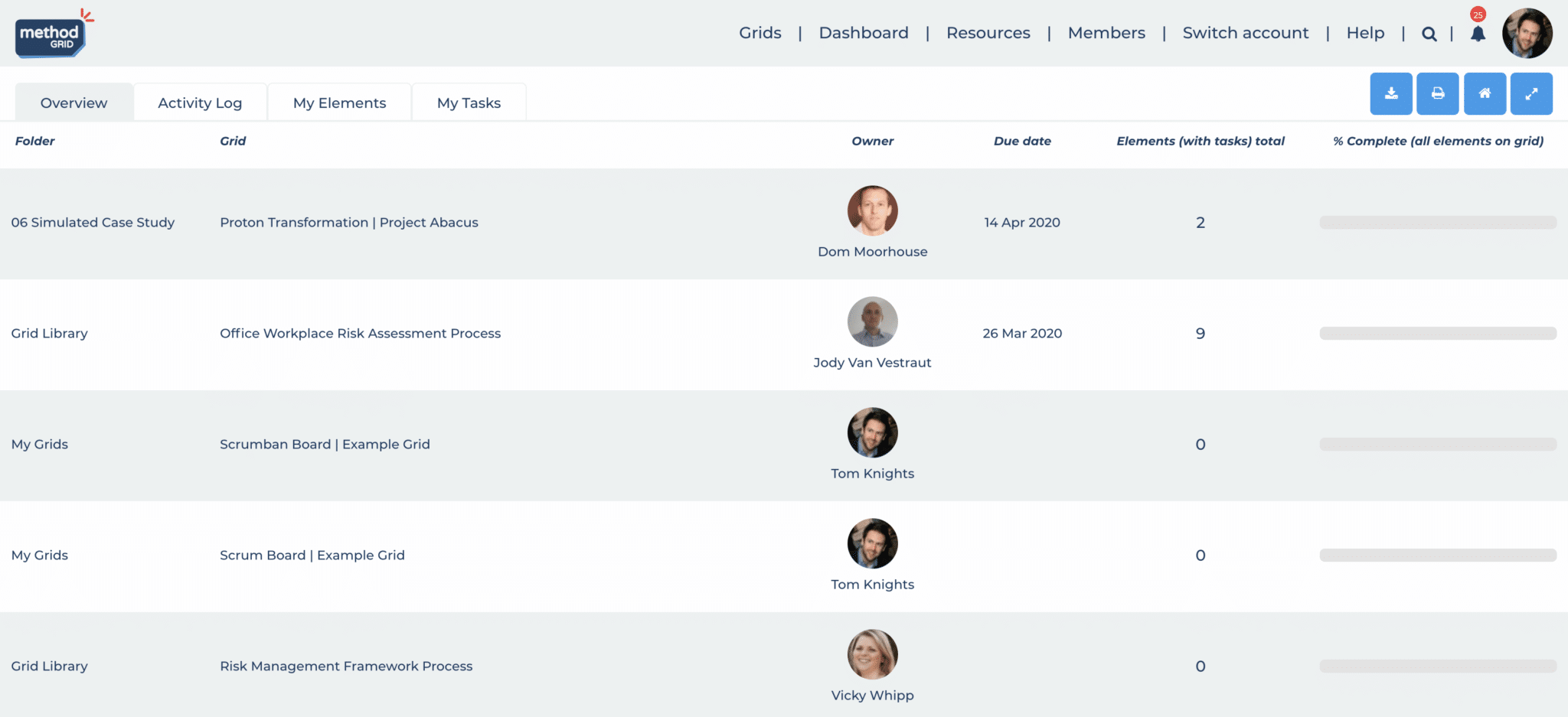
Task: Click elements total 0 for Risk Management row
Action: [x=1200, y=666]
